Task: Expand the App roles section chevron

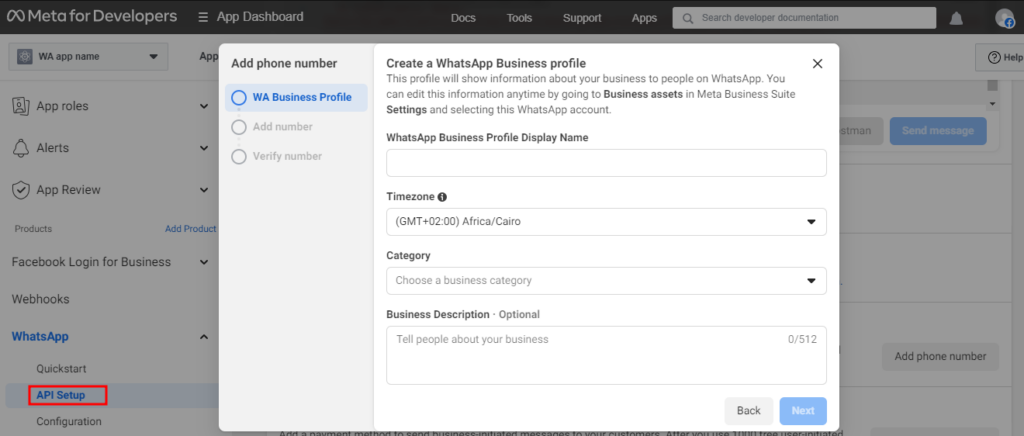Action: [x=204, y=106]
